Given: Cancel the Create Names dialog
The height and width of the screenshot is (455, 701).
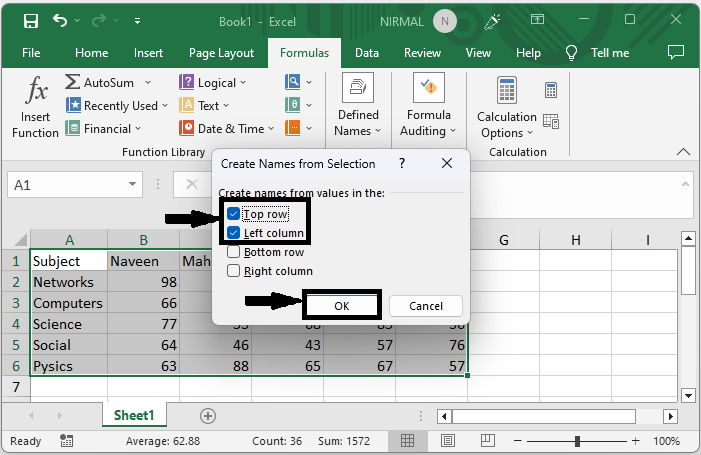Looking at the screenshot, I should coord(426,306).
